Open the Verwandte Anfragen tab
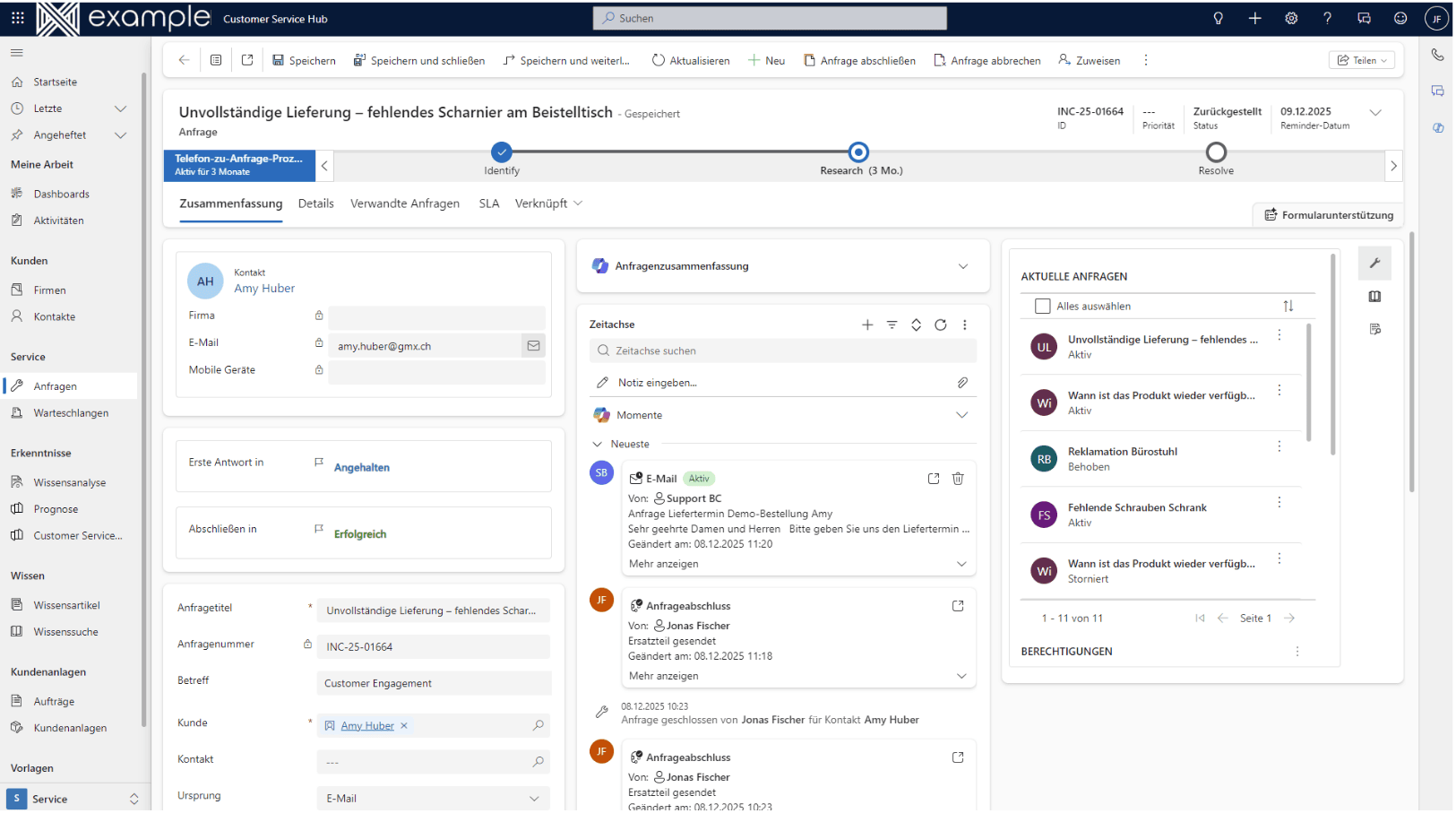This screenshot has width=1456, height=822. (x=404, y=203)
